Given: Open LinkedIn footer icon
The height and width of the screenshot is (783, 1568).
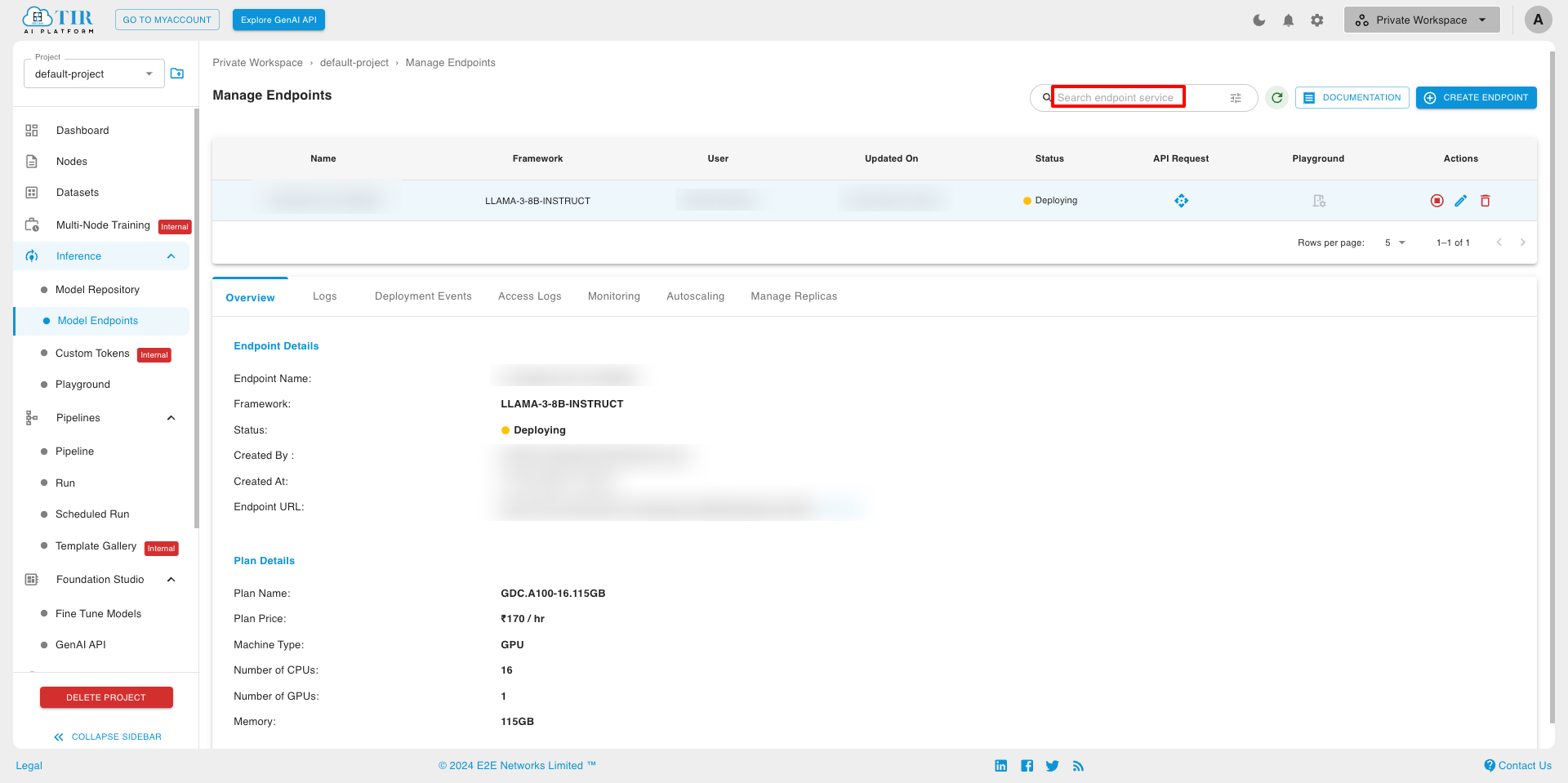Looking at the screenshot, I should pyautogui.click(x=1001, y=766).
